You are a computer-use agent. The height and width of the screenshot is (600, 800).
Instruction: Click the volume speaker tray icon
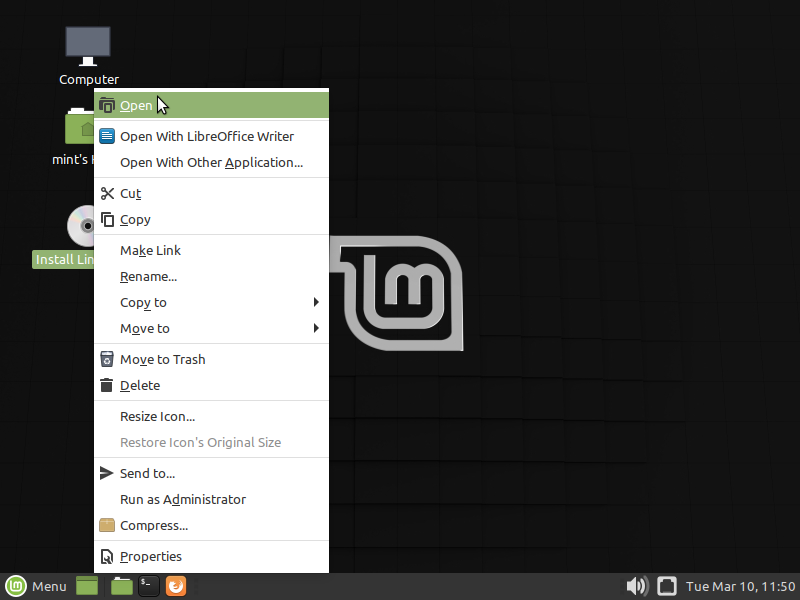(637, 586)
